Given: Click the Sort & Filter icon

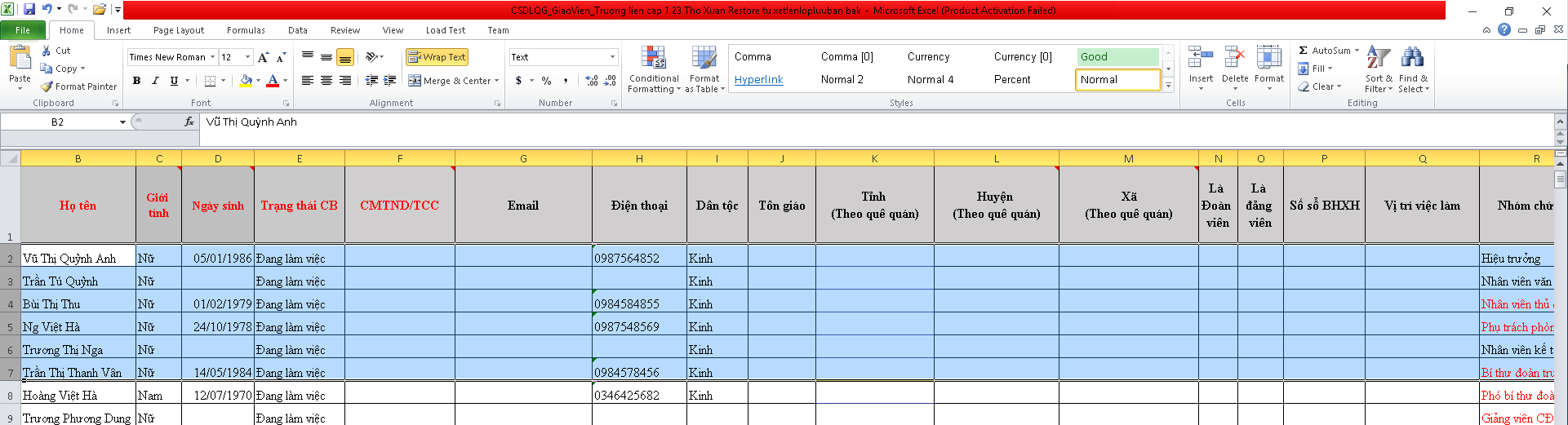Looking at the screenshot, I should click(1378, 59).
